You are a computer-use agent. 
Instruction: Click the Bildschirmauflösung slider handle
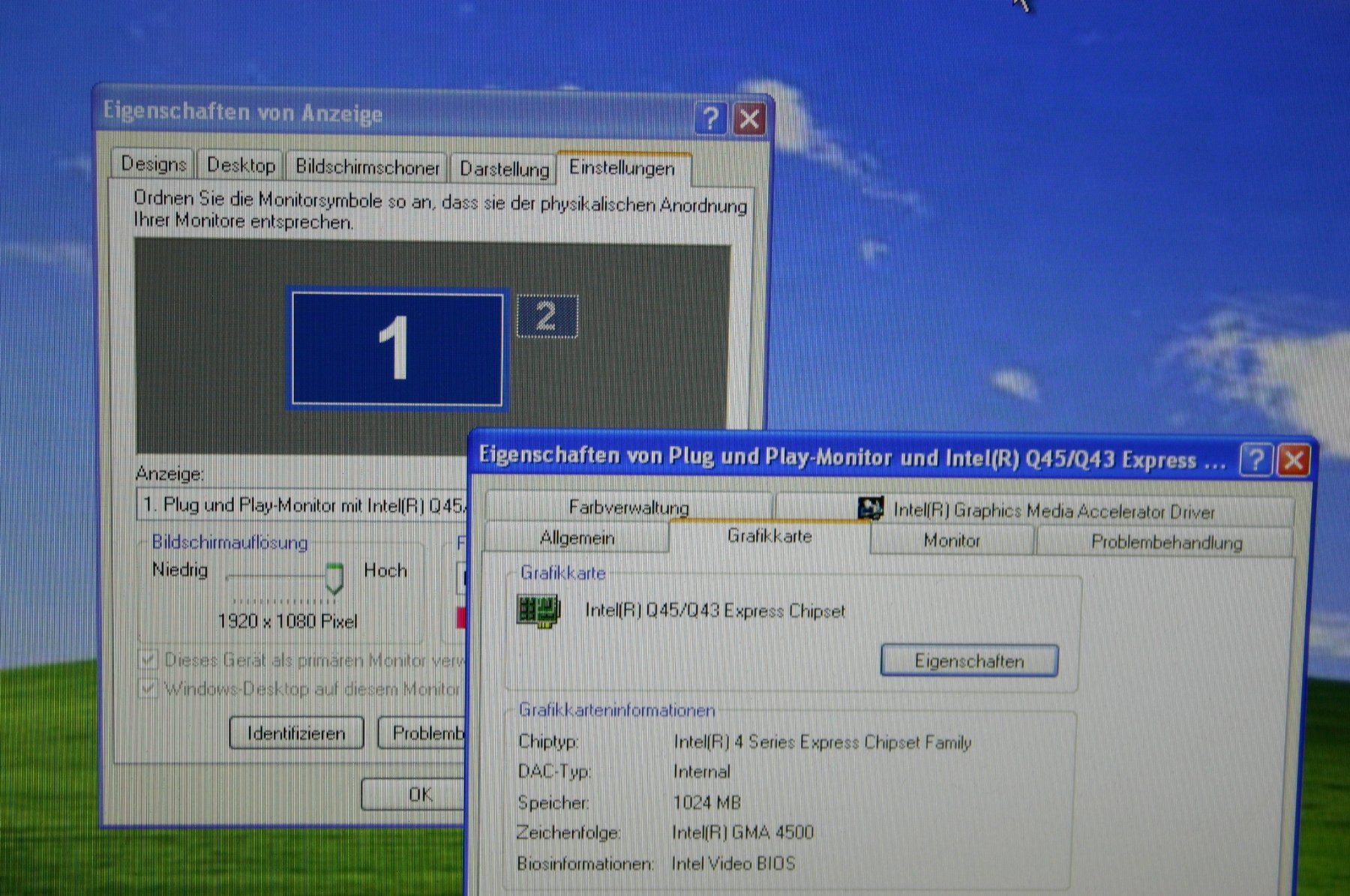click(334, 578)
